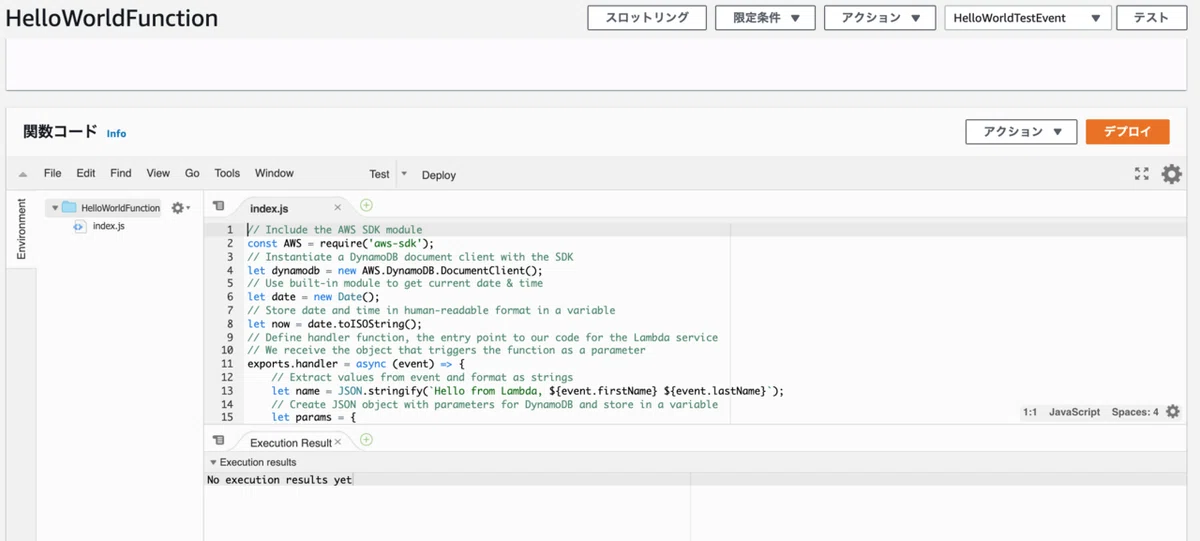The width and height of the screenshot is (1200, 541).
Task: Click the 'No execution results yet' text
Action: tap(279, 480)
